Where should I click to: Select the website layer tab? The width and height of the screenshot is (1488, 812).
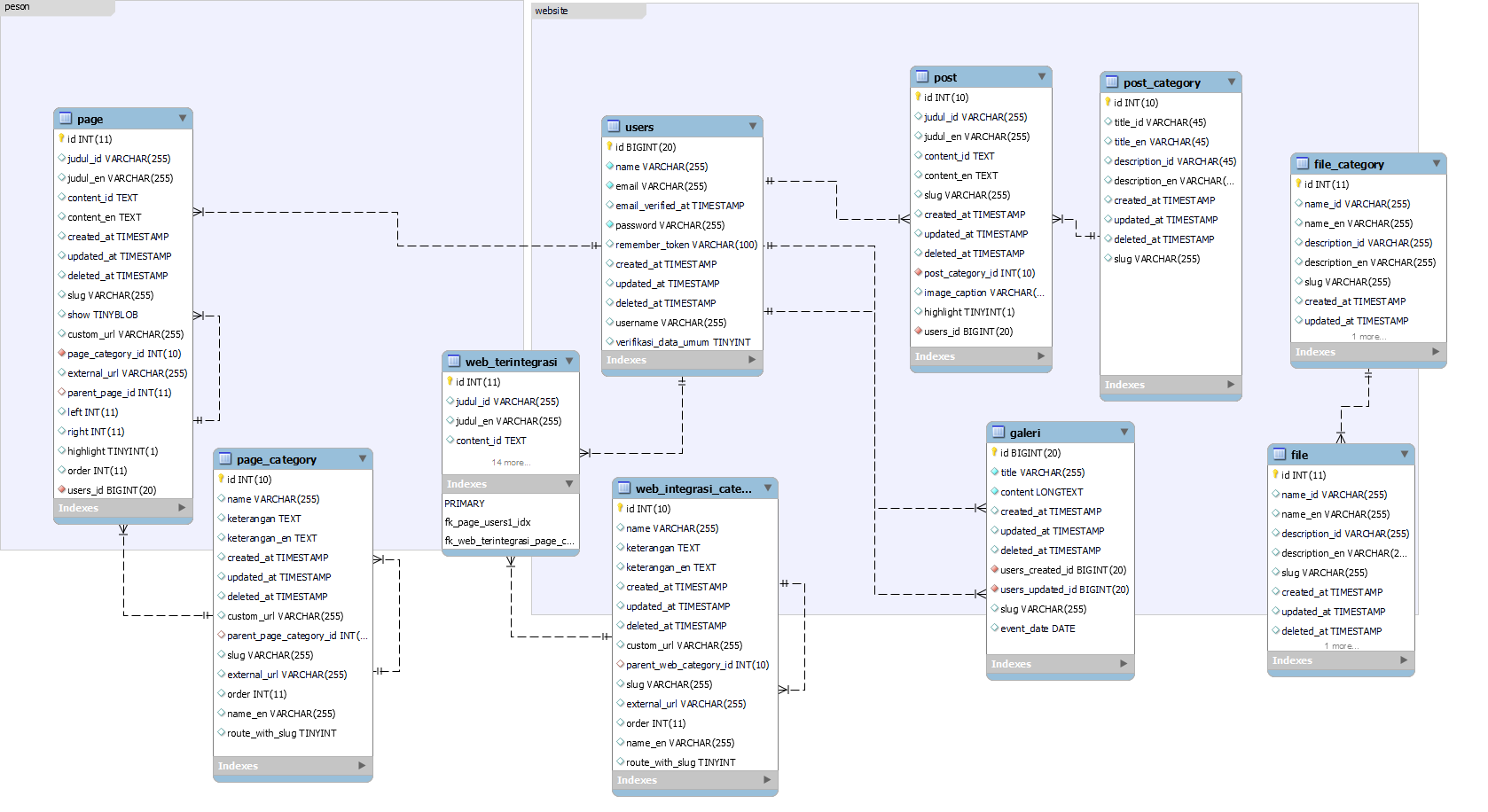(551, 11)
